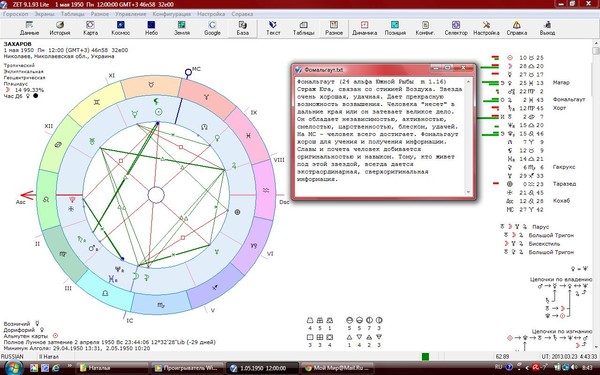The image size is (600, 375).
Task: Click the Кохаб star label
Action: 561,201
